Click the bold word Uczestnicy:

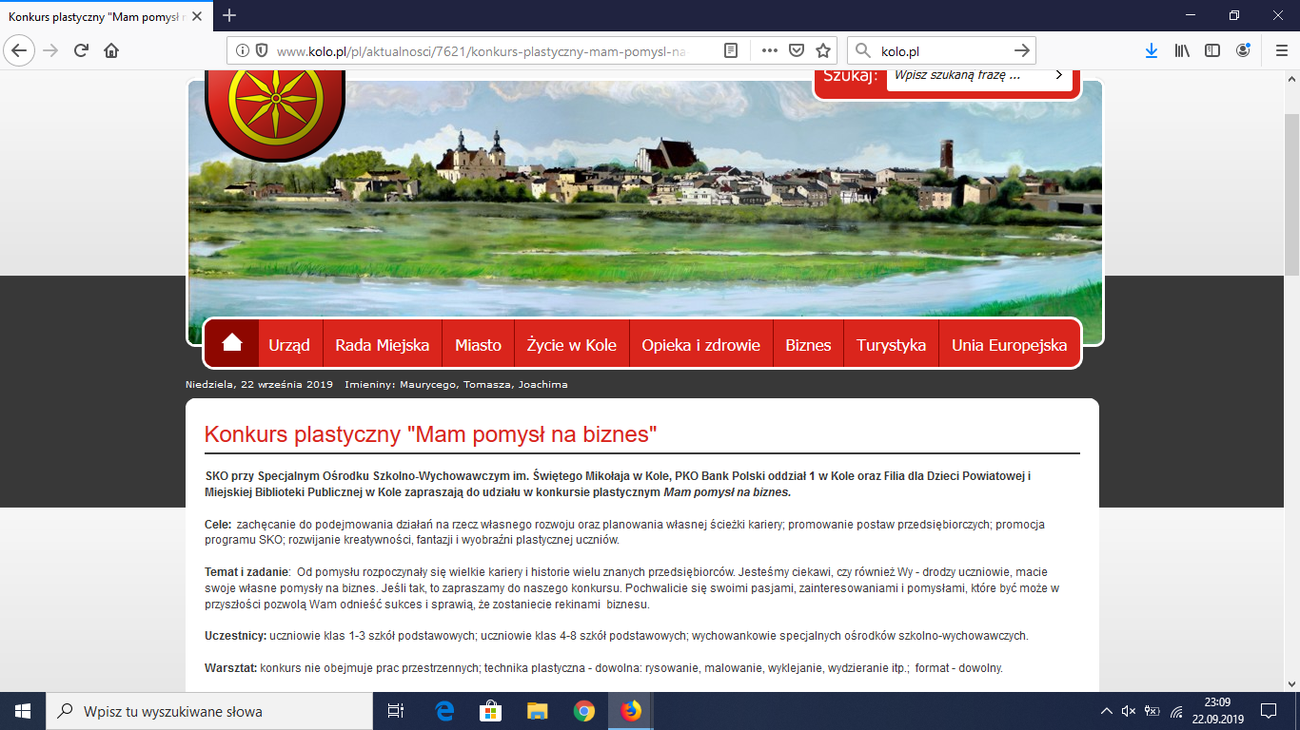(x=235, y=636)
